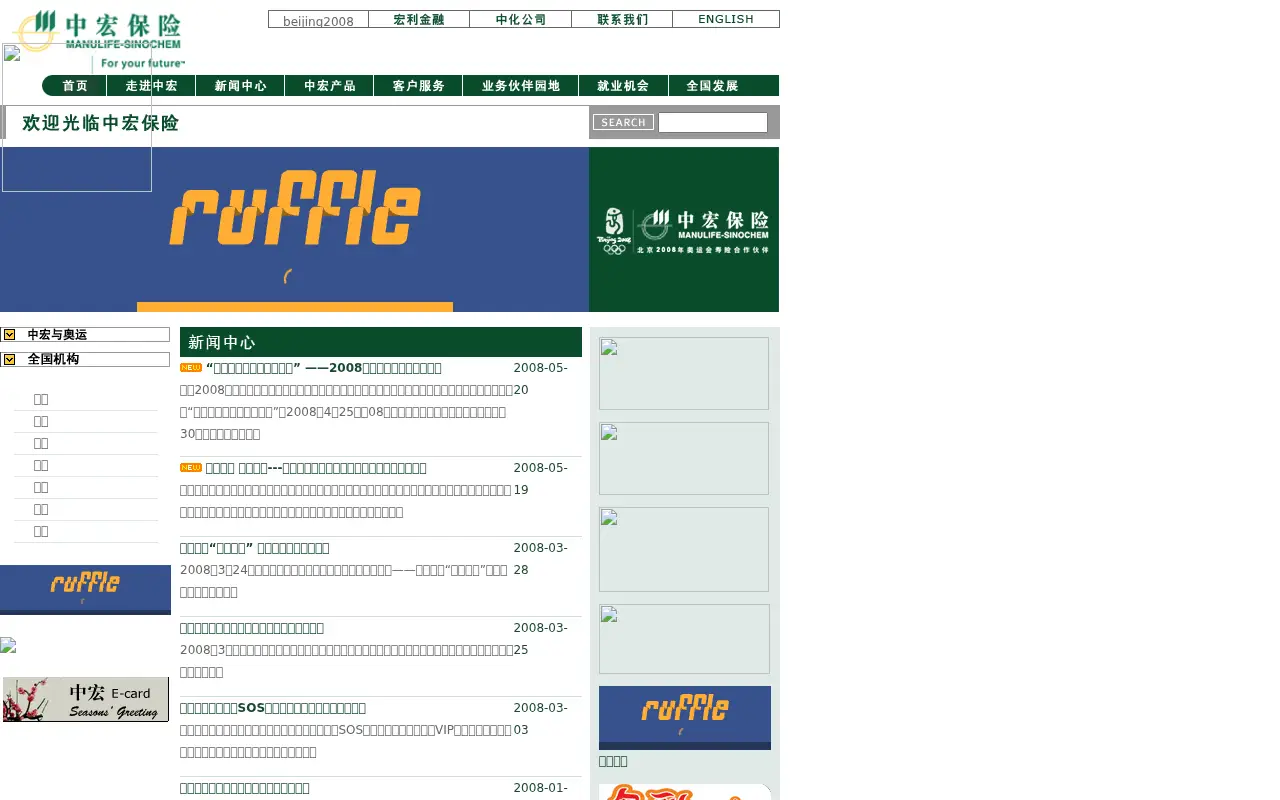Image resolution: width=1280 pixels, height=800 pixels.
Task: Click the NEW badge on the 2008-05-19 news
Action: [191, 468]
